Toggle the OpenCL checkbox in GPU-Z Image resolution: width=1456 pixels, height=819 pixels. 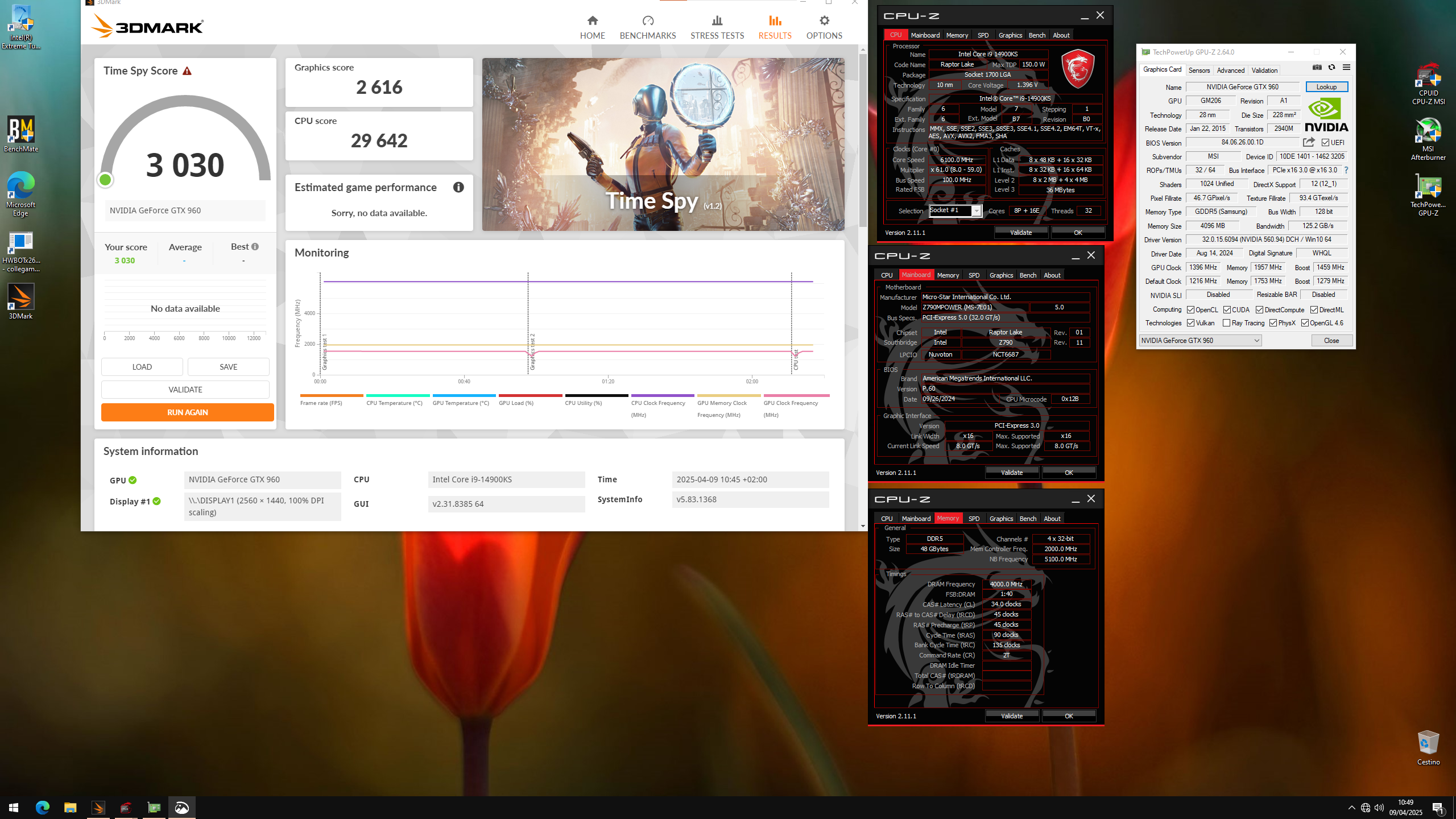[1190, 310]
